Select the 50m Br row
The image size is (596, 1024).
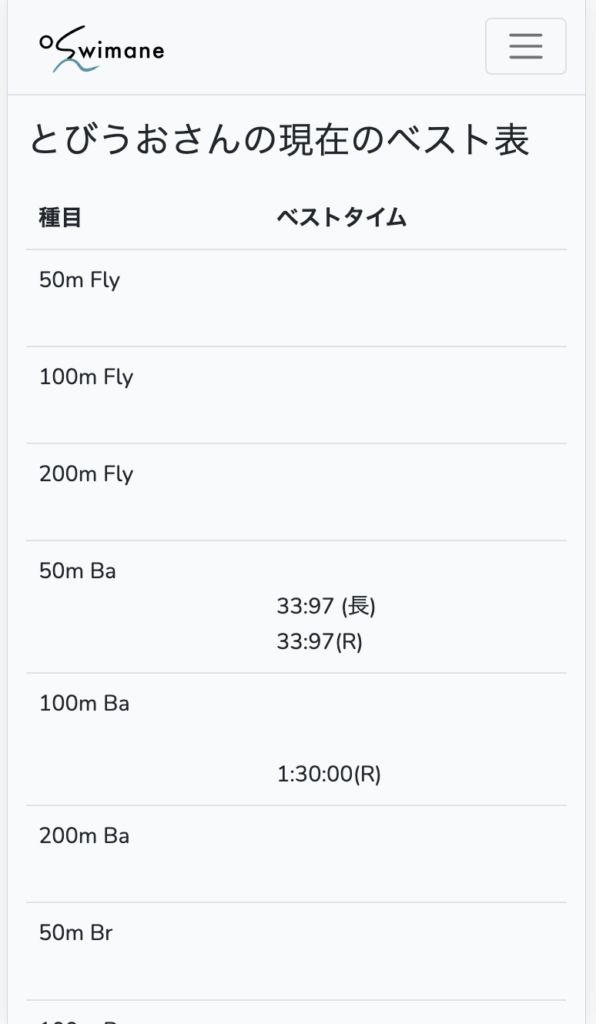[296, 952]
